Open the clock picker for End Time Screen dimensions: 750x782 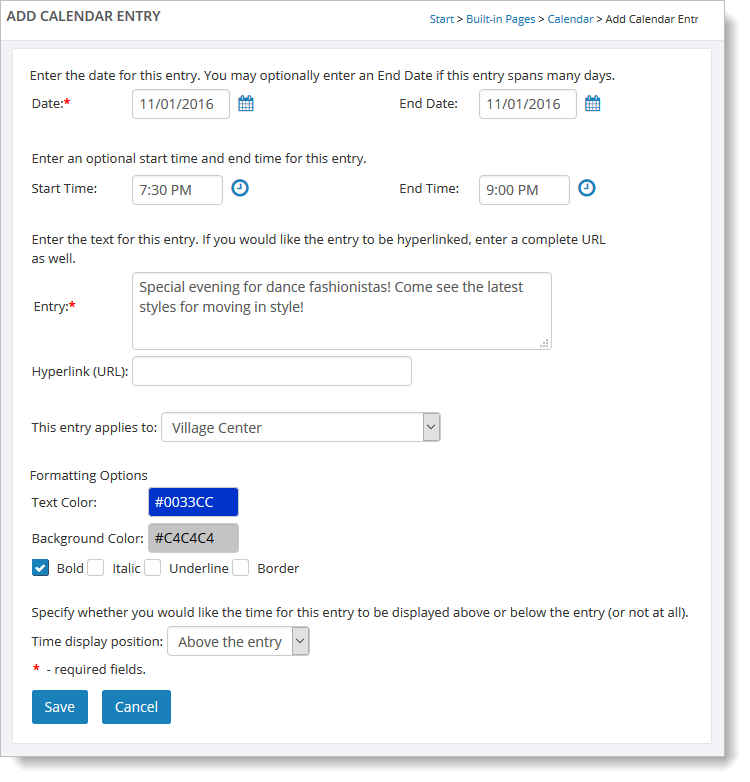tap(587, 188)
